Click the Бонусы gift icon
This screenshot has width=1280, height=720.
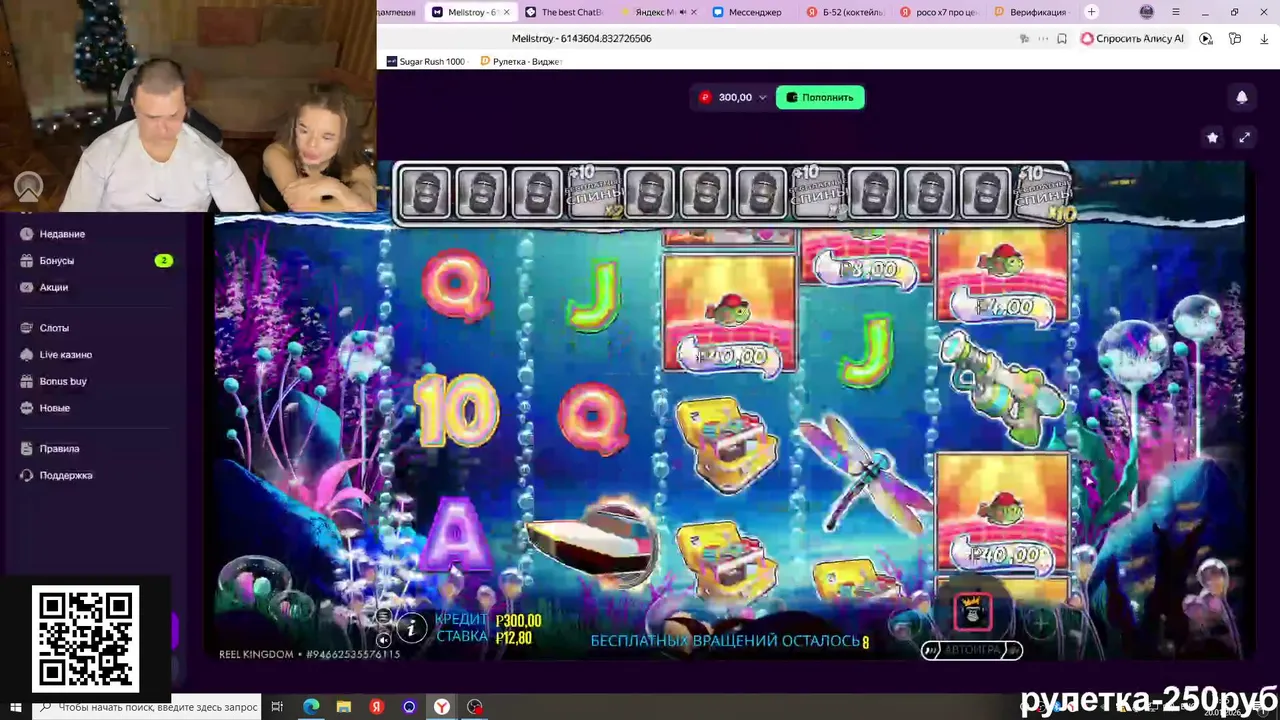click(x=27, y=261)
